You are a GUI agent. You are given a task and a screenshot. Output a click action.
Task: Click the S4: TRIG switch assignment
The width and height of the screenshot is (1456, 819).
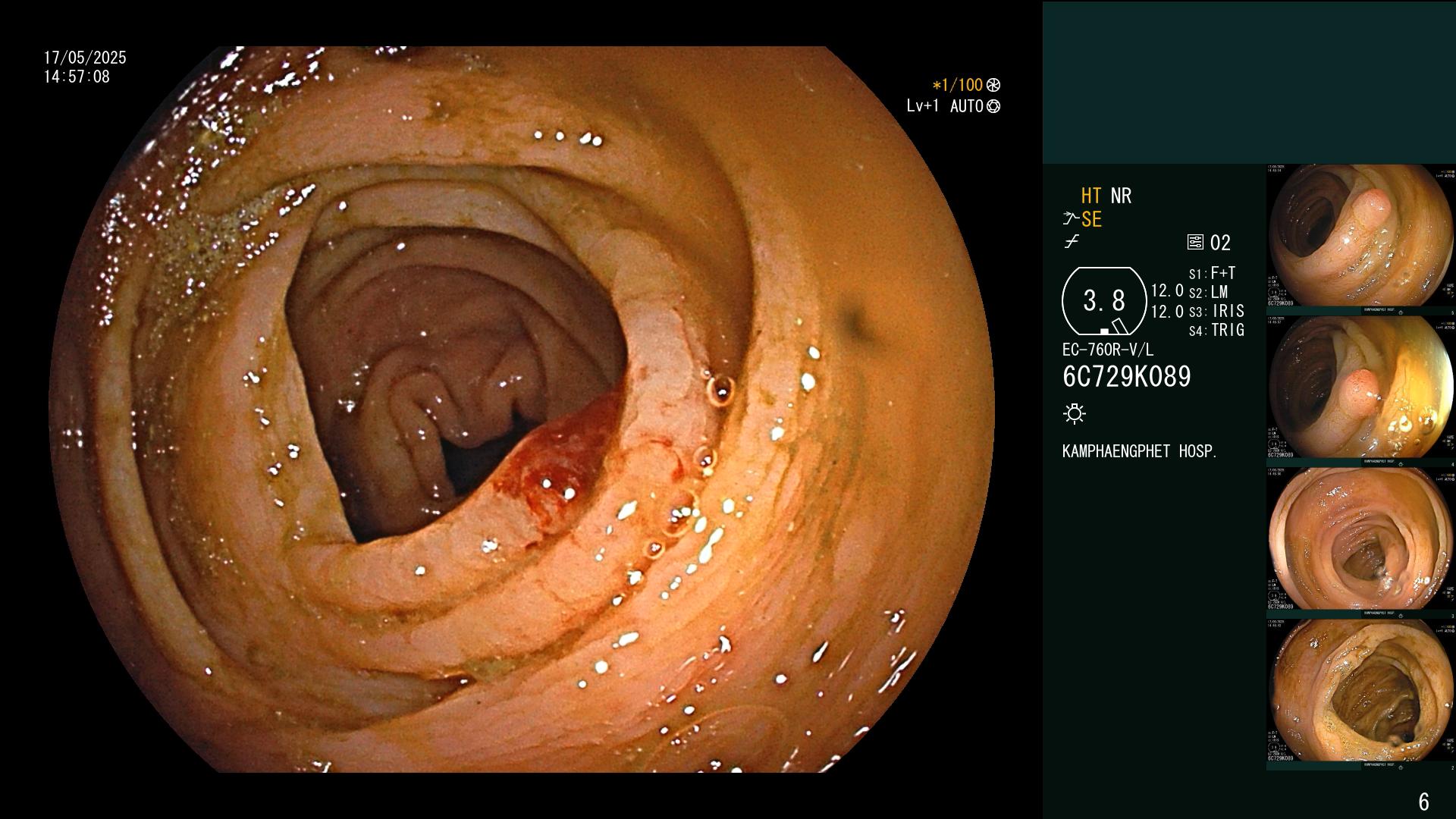(1217, 330)
